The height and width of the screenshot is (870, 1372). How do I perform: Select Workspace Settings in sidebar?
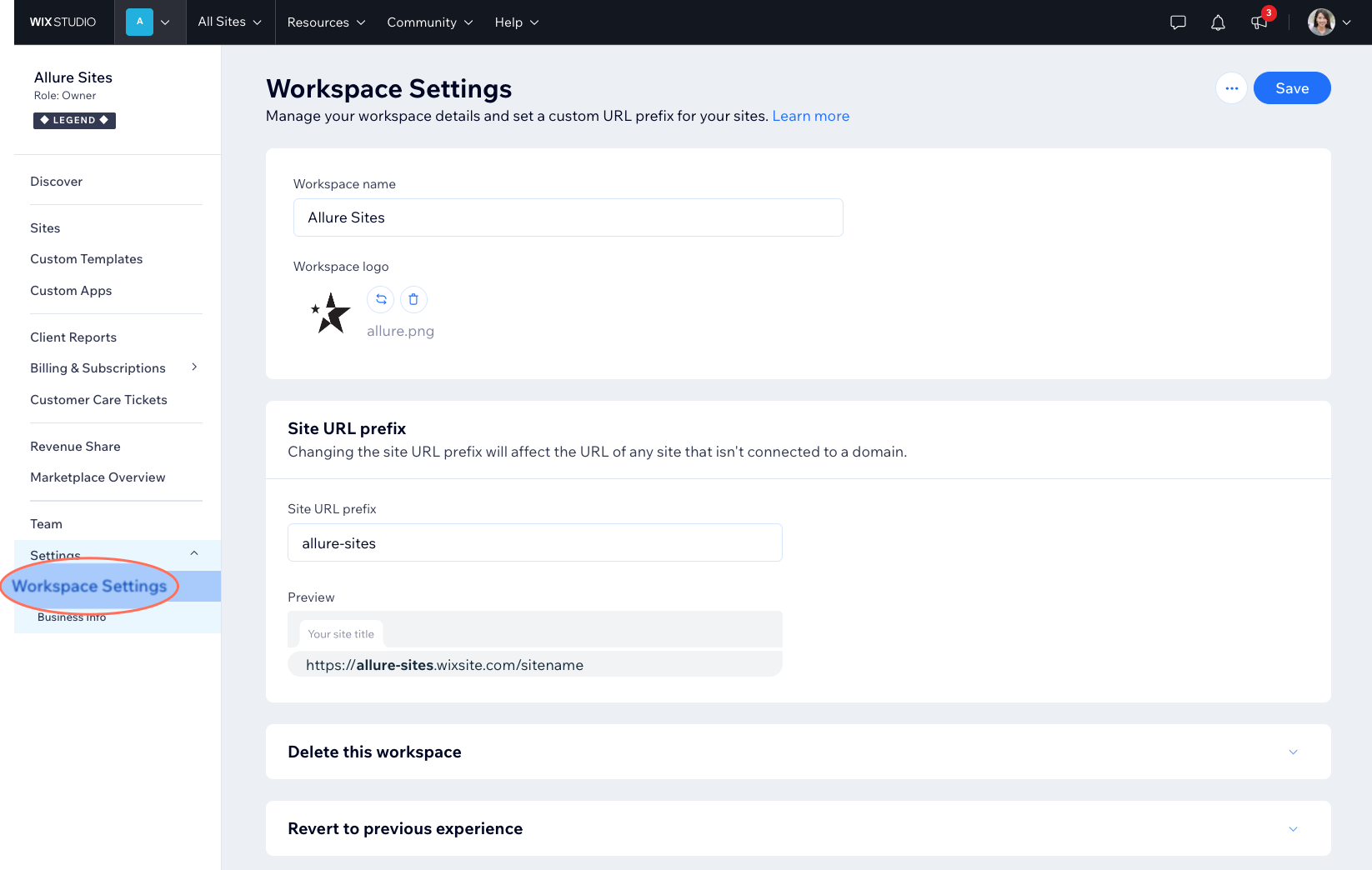point(89,586)
